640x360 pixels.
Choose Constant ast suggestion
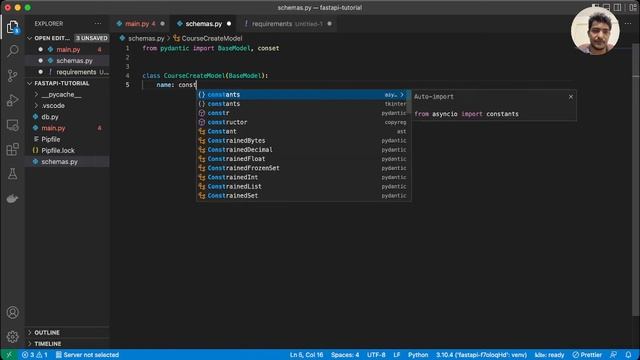(x=302, y=131)
